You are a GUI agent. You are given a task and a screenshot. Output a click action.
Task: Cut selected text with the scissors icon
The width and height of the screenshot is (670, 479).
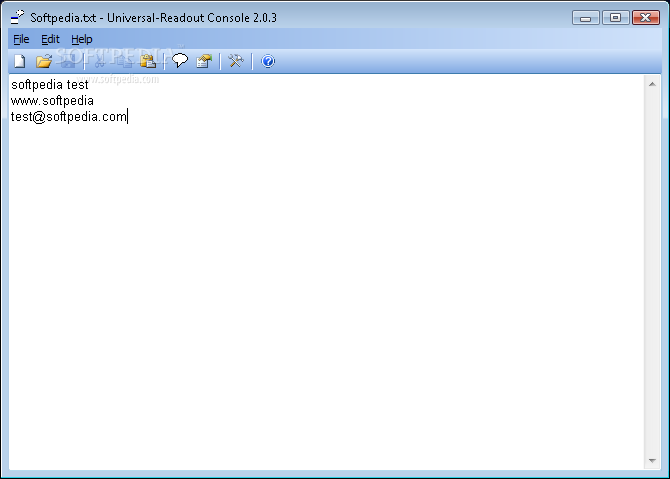coord(100,61)
